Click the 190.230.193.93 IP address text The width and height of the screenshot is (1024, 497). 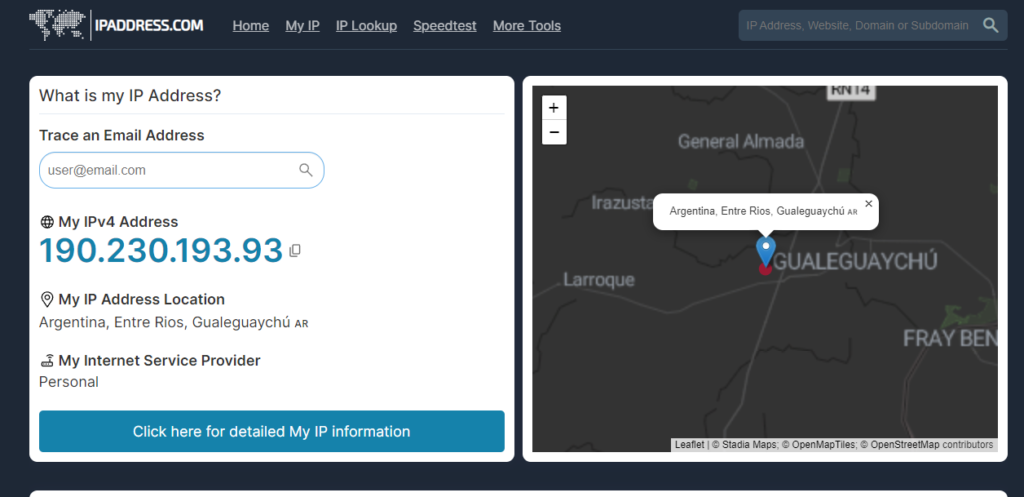(x=161, y=251)
